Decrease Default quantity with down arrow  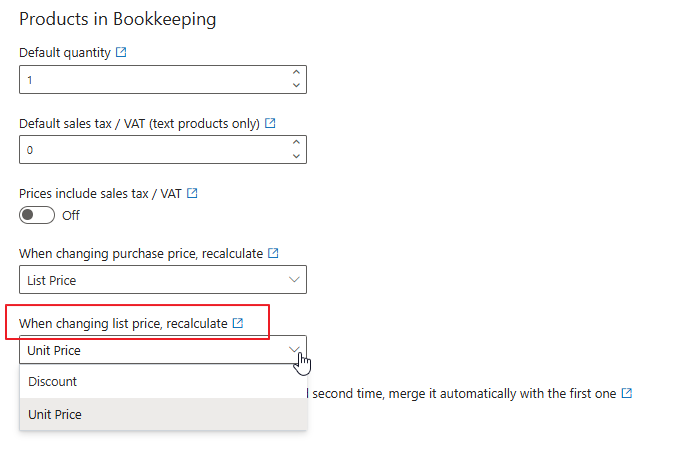tap(296, 86)
